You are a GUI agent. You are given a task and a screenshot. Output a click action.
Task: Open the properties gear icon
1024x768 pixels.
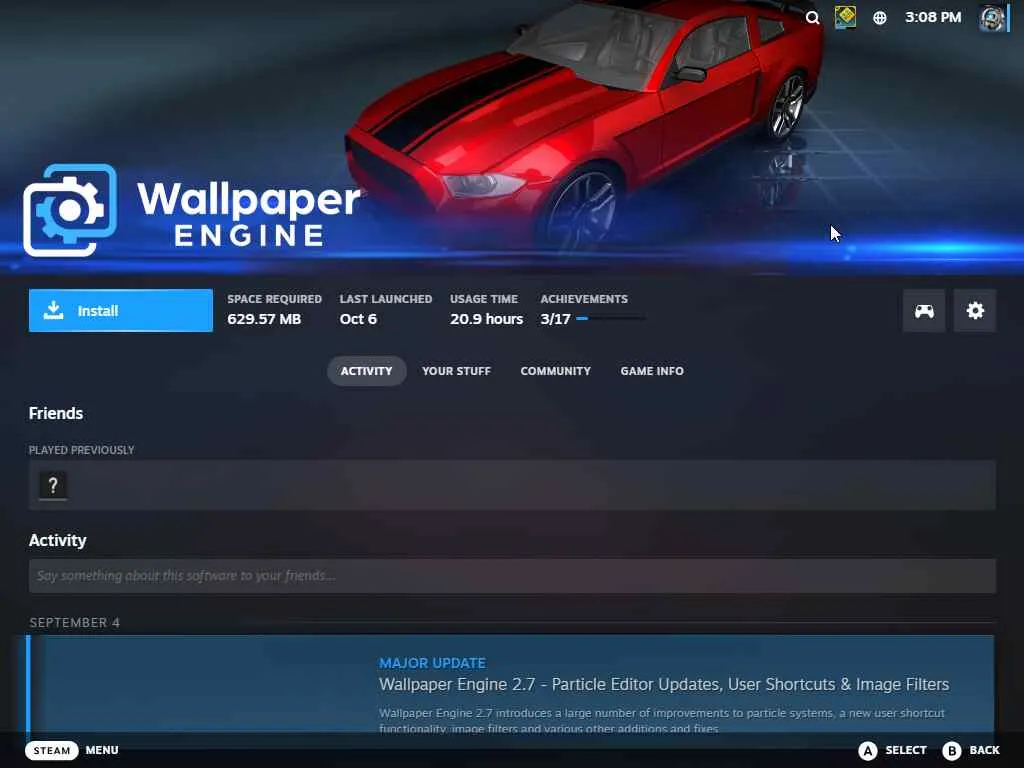click(x=974, y=311)
